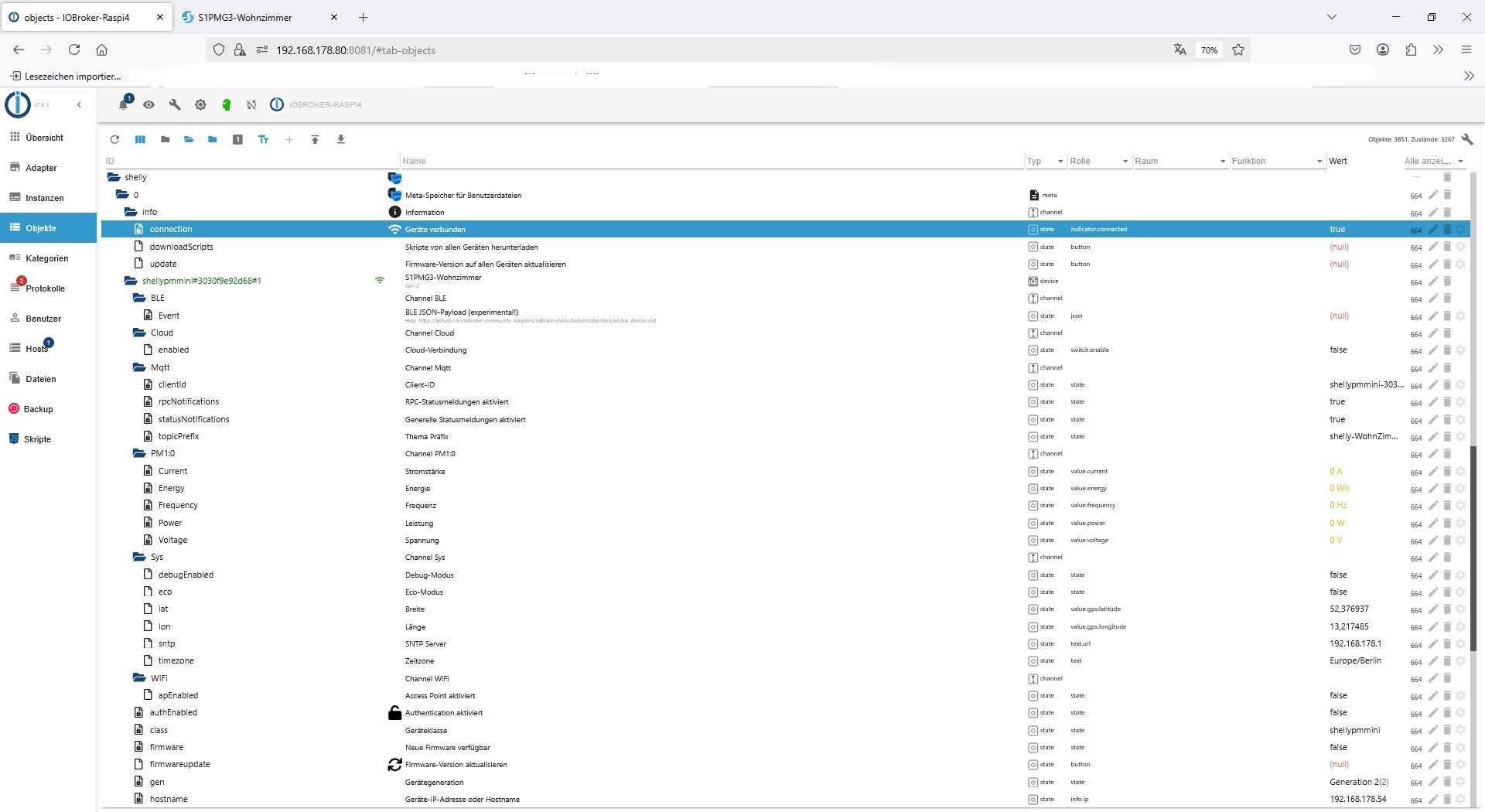Open a new browser tab
This screenshot has height=812, width=1485.
[364, 17]
